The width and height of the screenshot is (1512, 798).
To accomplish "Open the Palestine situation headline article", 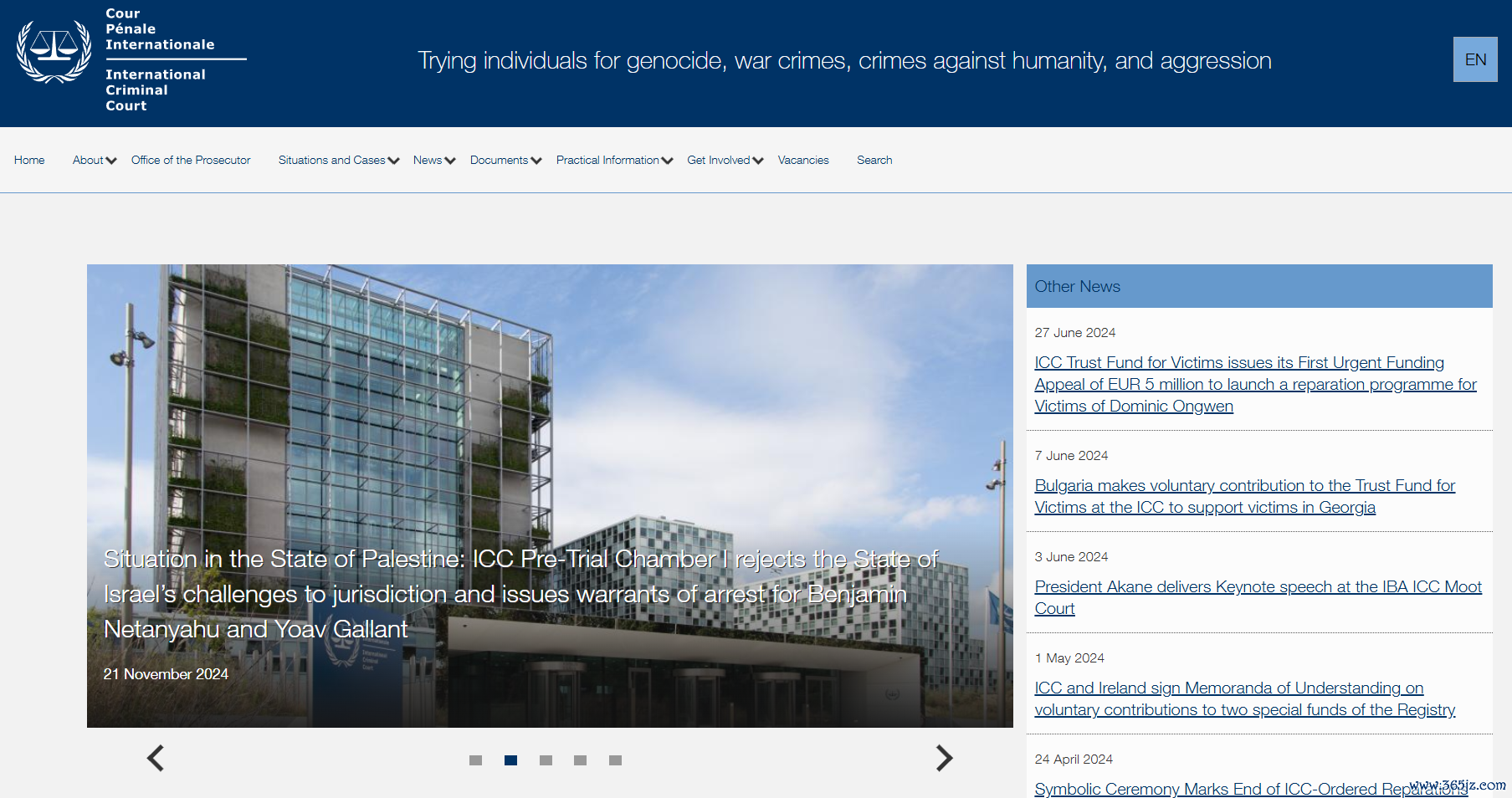I will point(520,594).
